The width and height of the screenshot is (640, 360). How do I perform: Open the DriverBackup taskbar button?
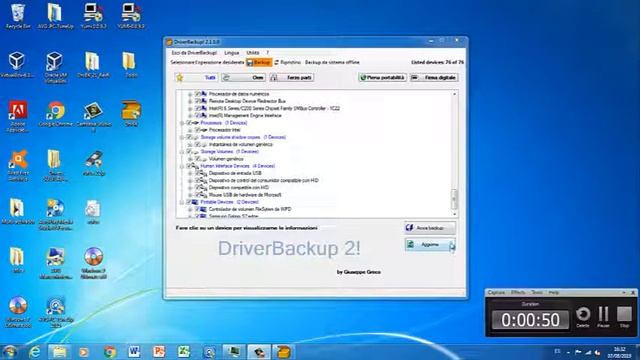[283, 351]
